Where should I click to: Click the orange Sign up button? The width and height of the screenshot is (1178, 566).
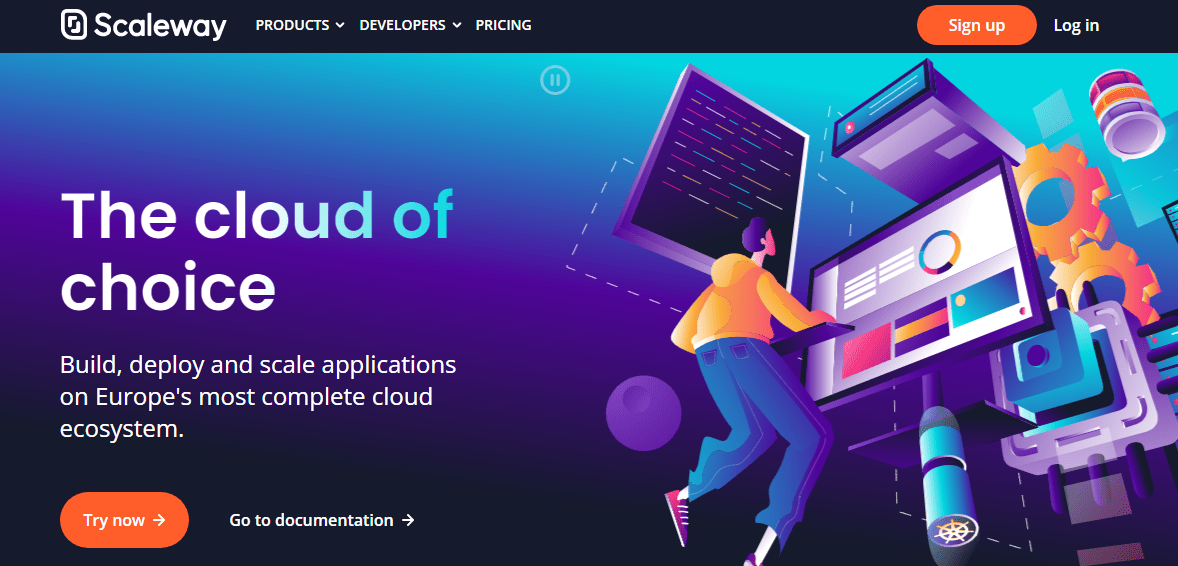[977, 25]
